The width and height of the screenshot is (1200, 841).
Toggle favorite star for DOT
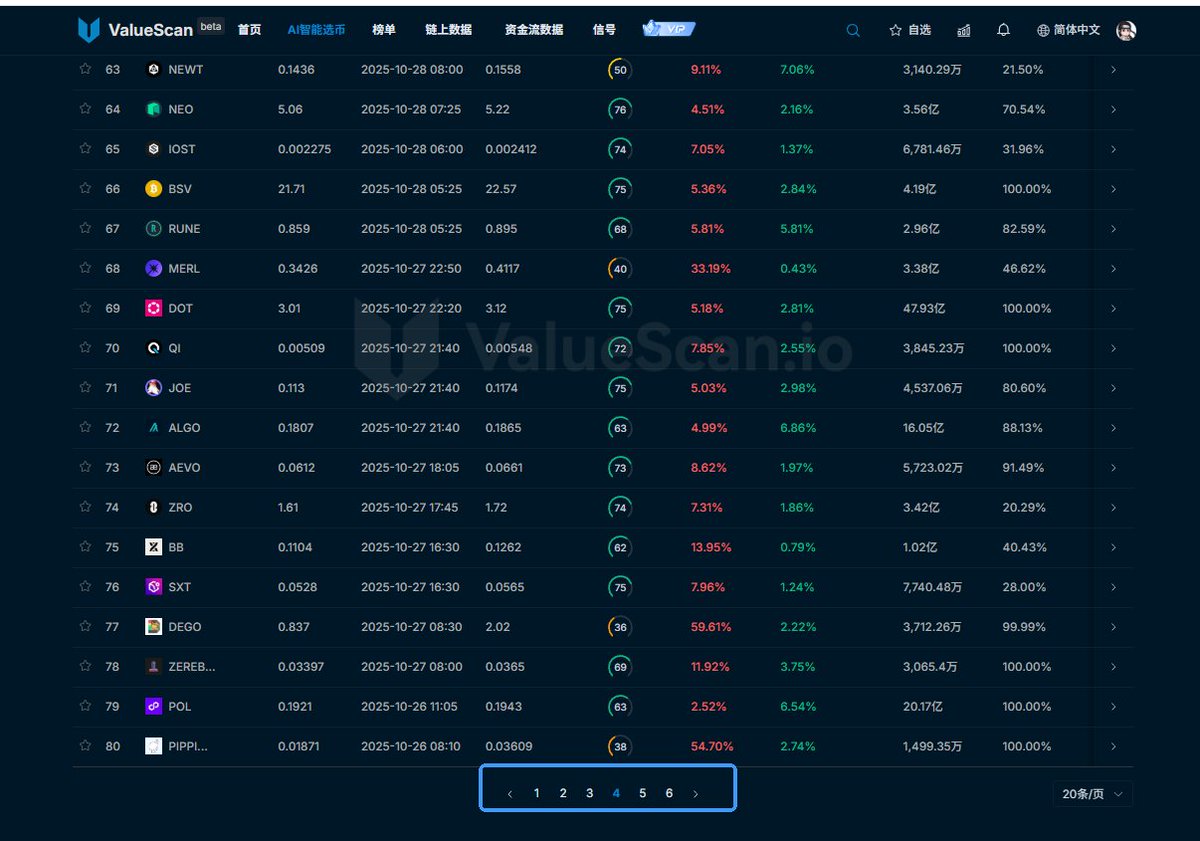pyautogui.click(x=85, y=308)
